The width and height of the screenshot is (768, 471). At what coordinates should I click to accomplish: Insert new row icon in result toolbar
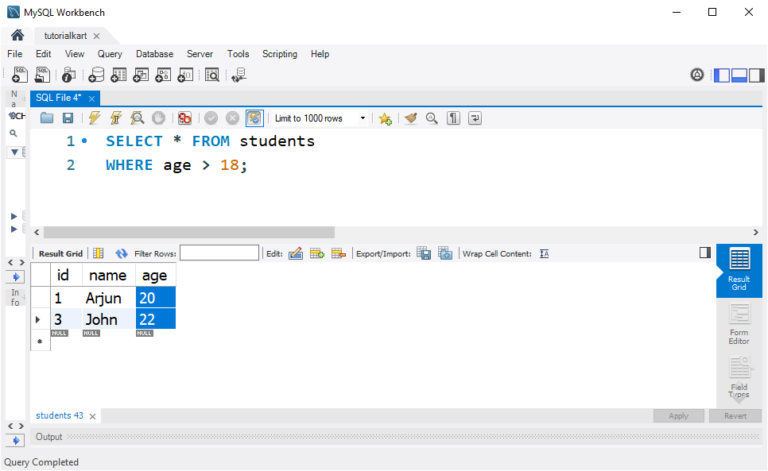[x=317, y=254]
